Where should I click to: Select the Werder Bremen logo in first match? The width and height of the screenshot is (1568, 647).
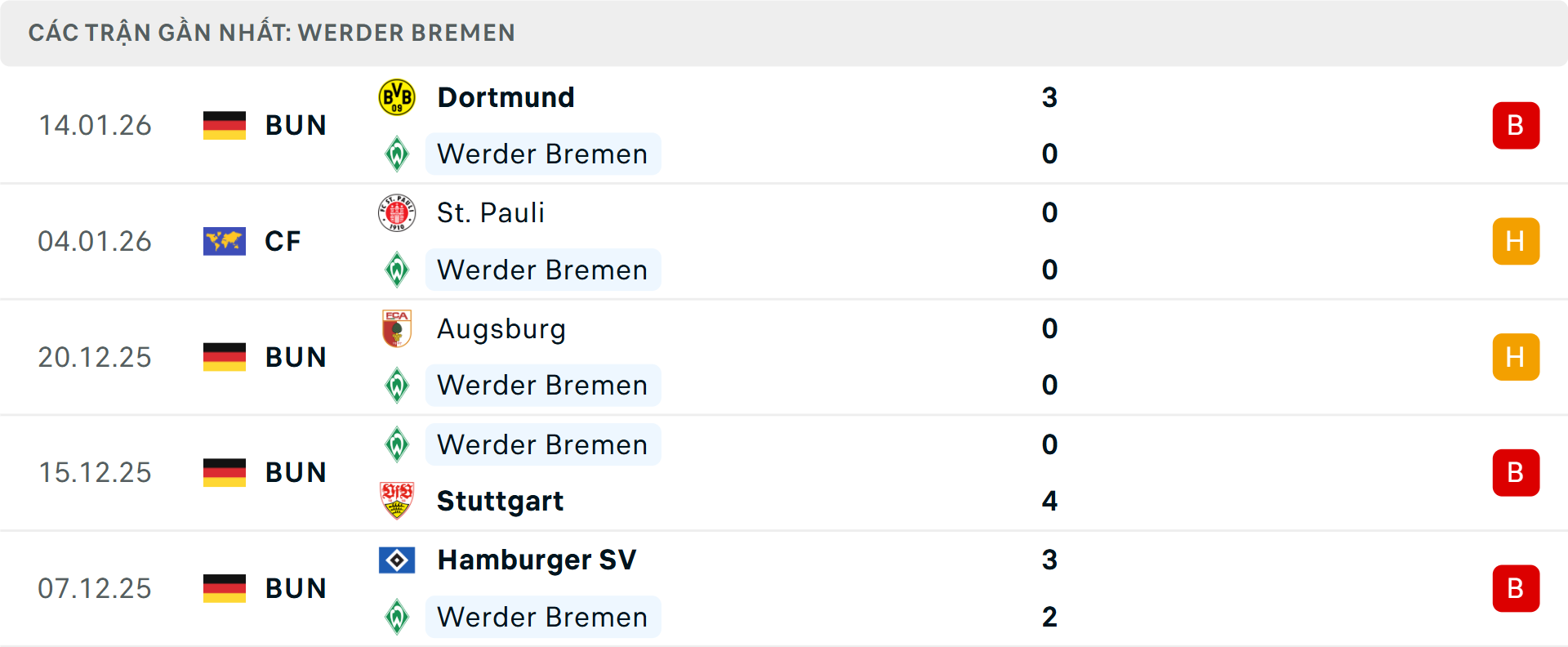(x=398, y=154)
